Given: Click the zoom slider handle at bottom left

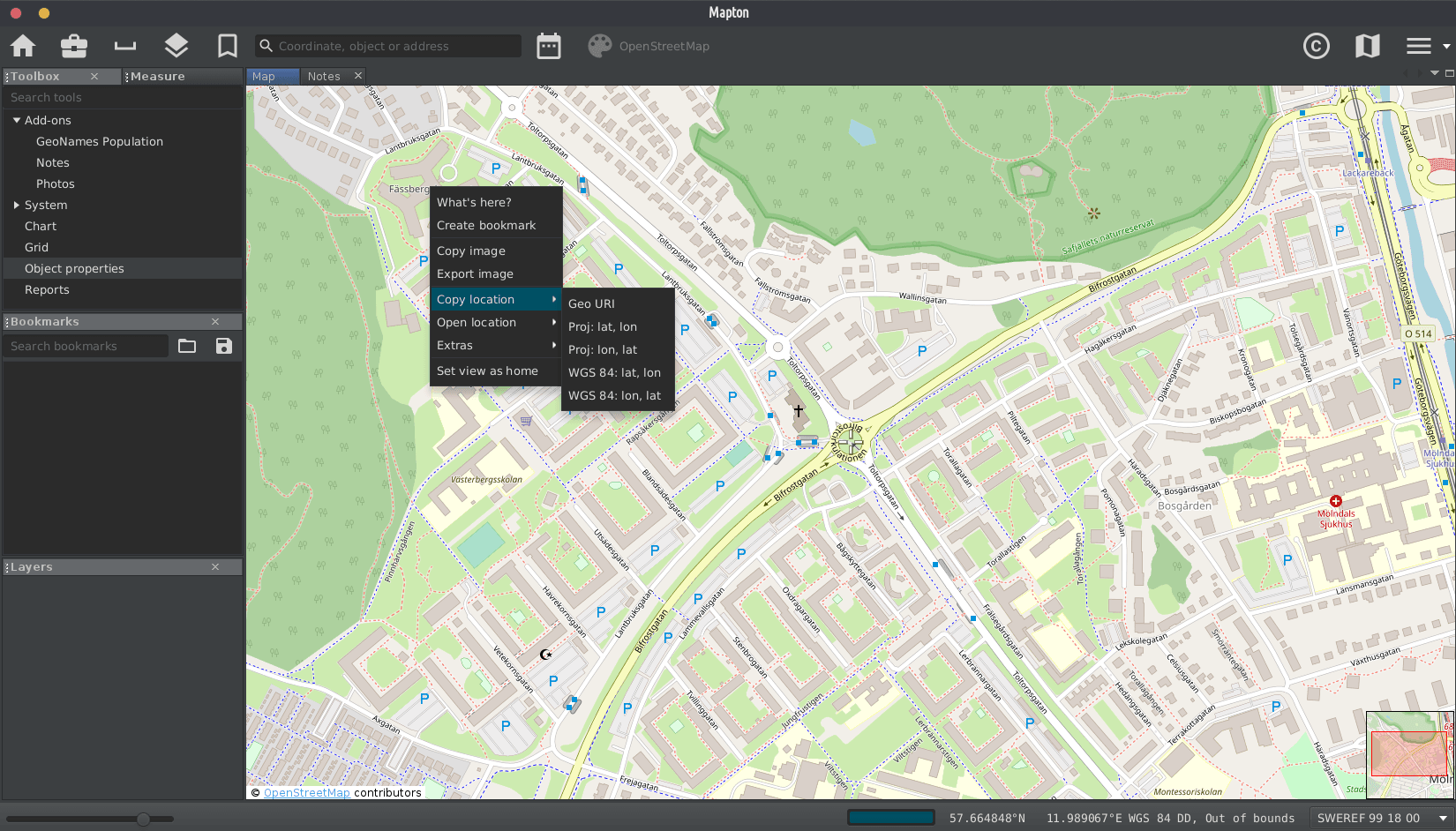Looking at the screenshot, I should coord(143,819).
